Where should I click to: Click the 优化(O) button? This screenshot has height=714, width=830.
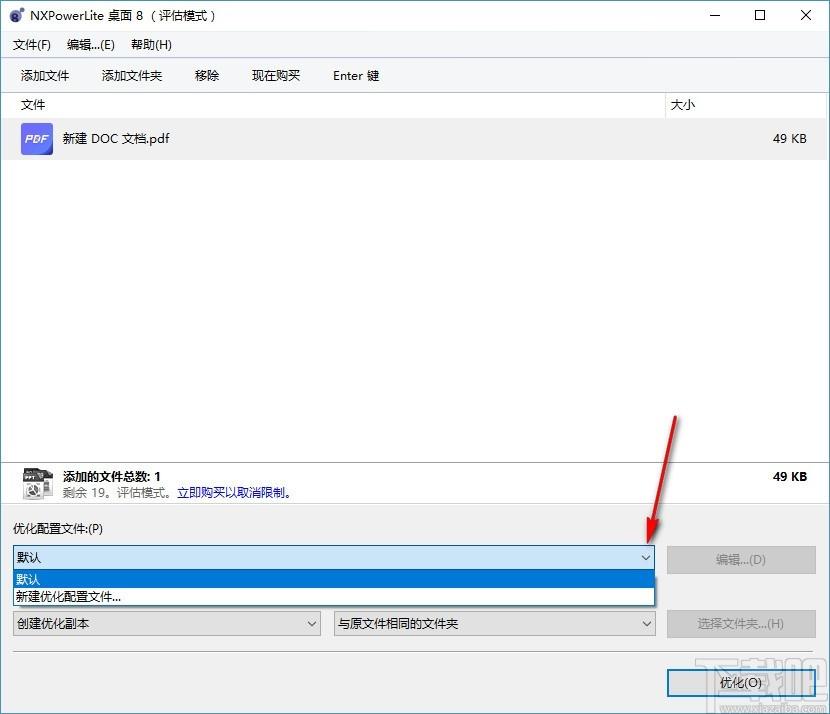coord(741,683)
